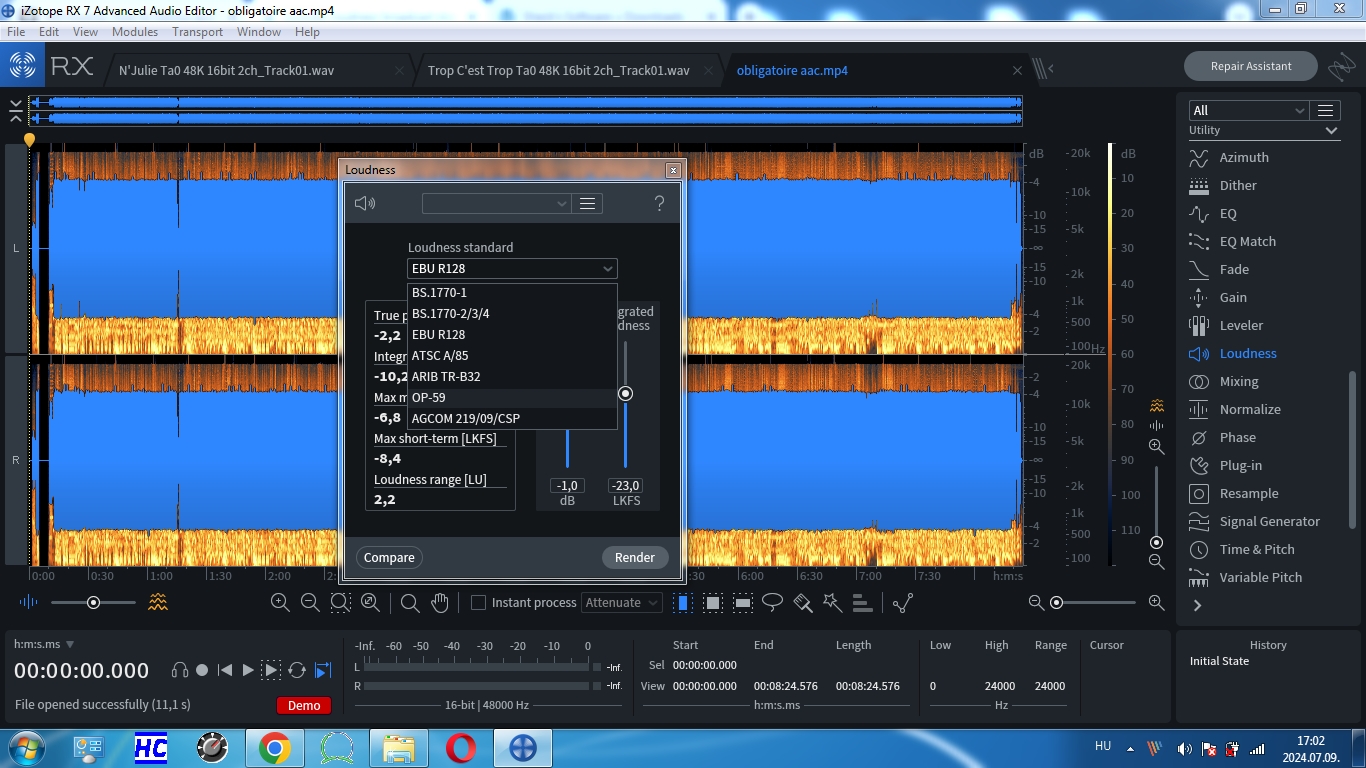The width and height of the screenshot is (1366, 768).
Task: Play the audio from the transport bar
Action: 249,670
